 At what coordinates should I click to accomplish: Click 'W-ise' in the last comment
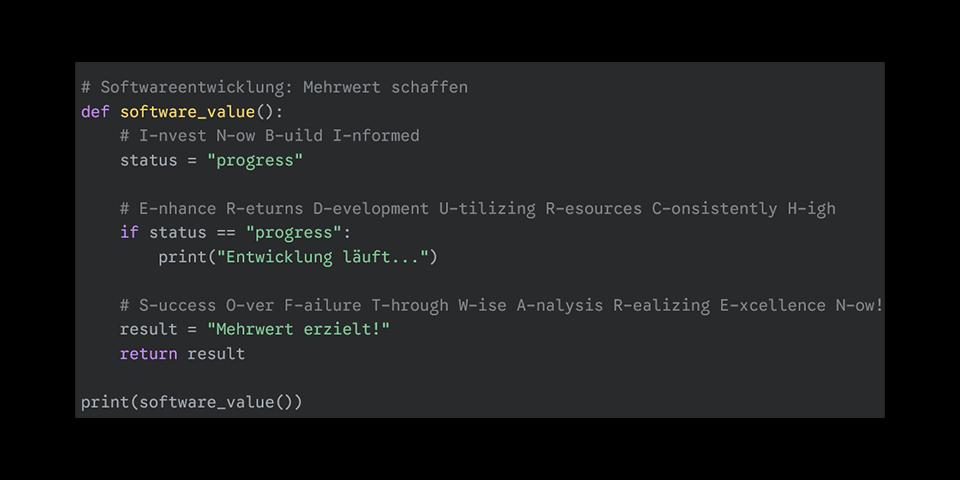[x=482, y=305]
